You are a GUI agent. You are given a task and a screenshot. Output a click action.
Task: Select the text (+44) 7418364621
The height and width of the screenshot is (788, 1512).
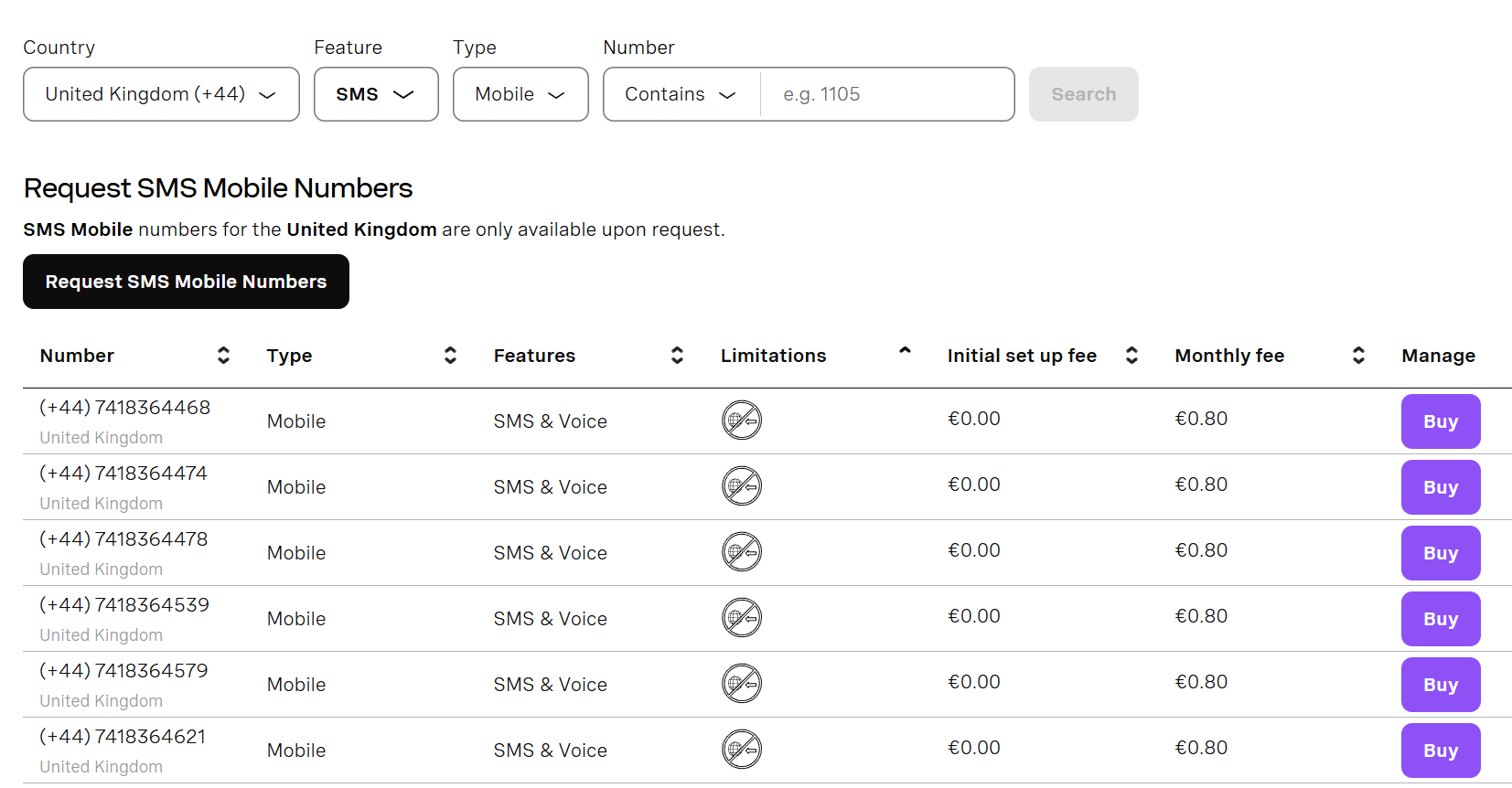coord(123,737)
